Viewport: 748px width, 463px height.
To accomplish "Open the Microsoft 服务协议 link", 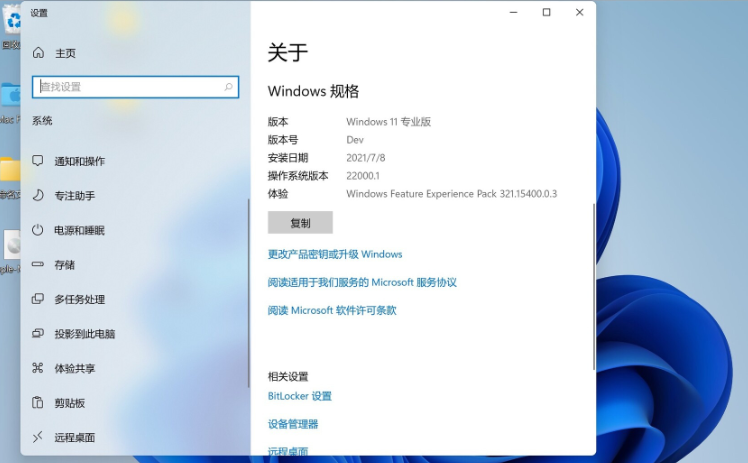I will pyautogui.click(x=362, y=282).
